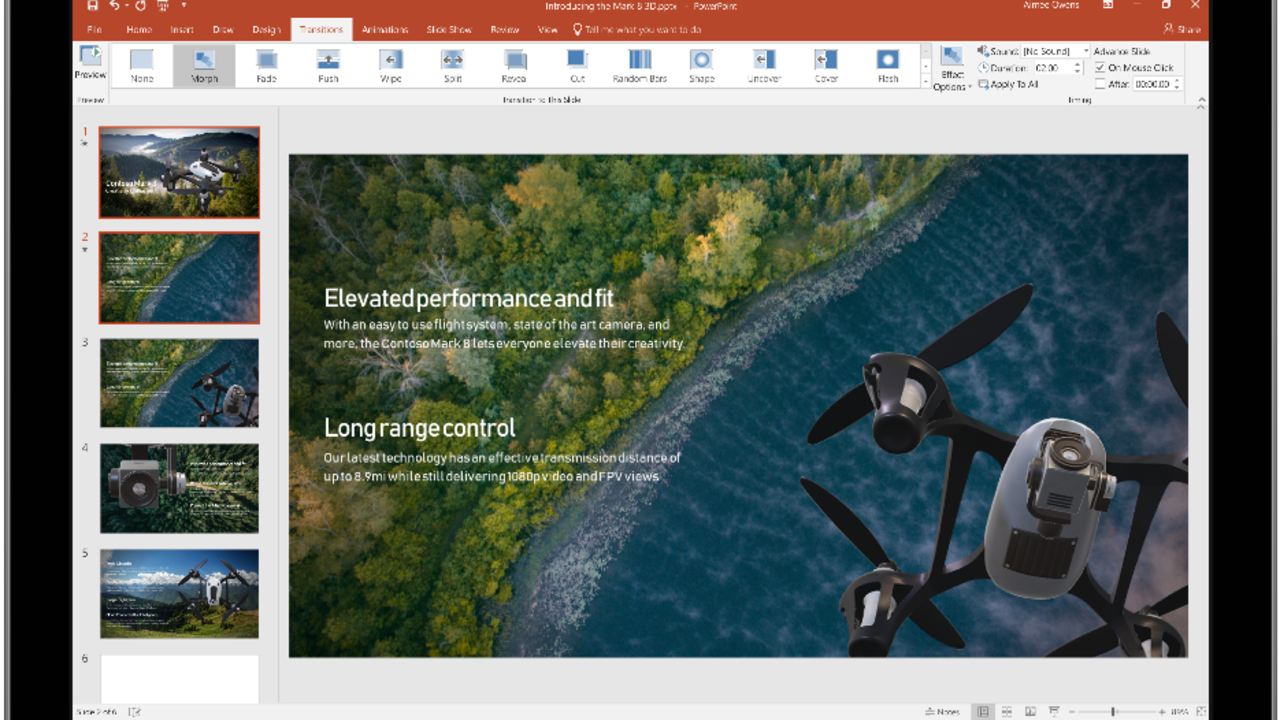Apply the Cut transition

[577, 66]
